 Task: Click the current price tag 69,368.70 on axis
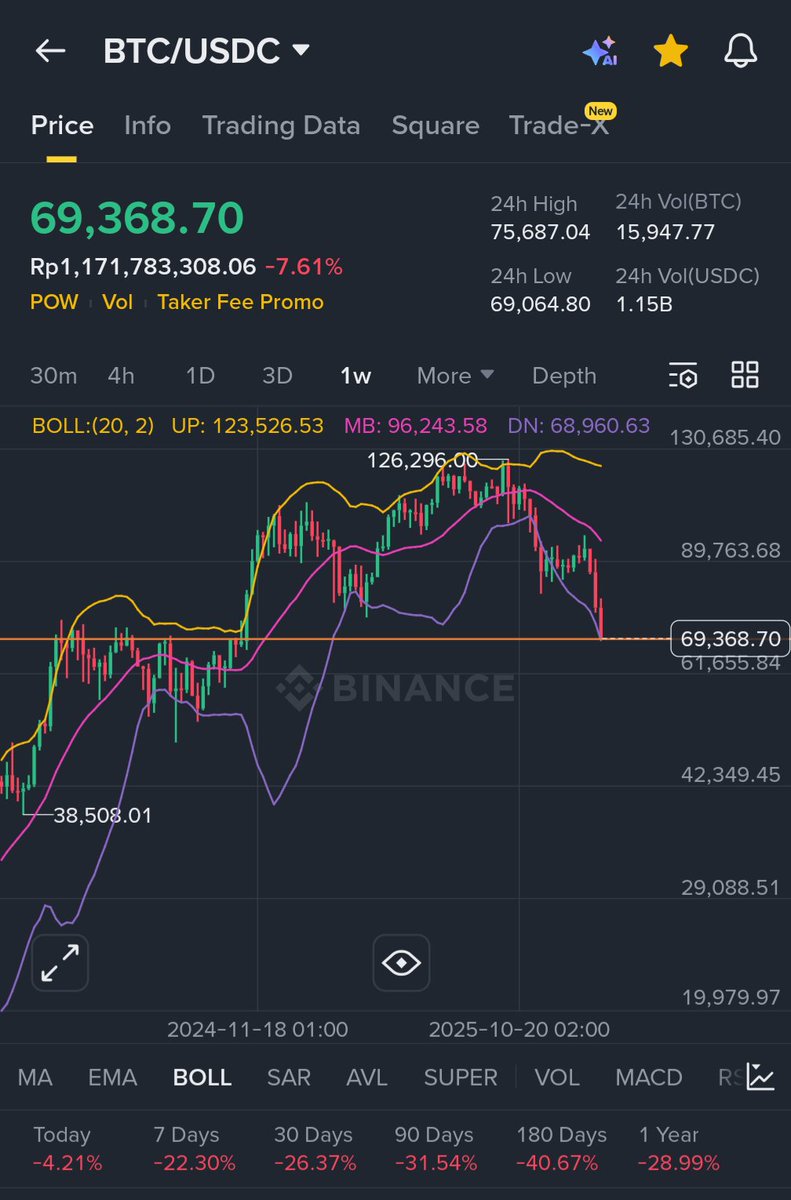pyautogui.click(x=730, y=638)
